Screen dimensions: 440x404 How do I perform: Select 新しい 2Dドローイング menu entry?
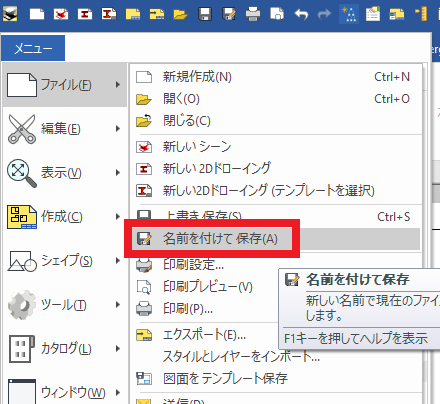276,169
